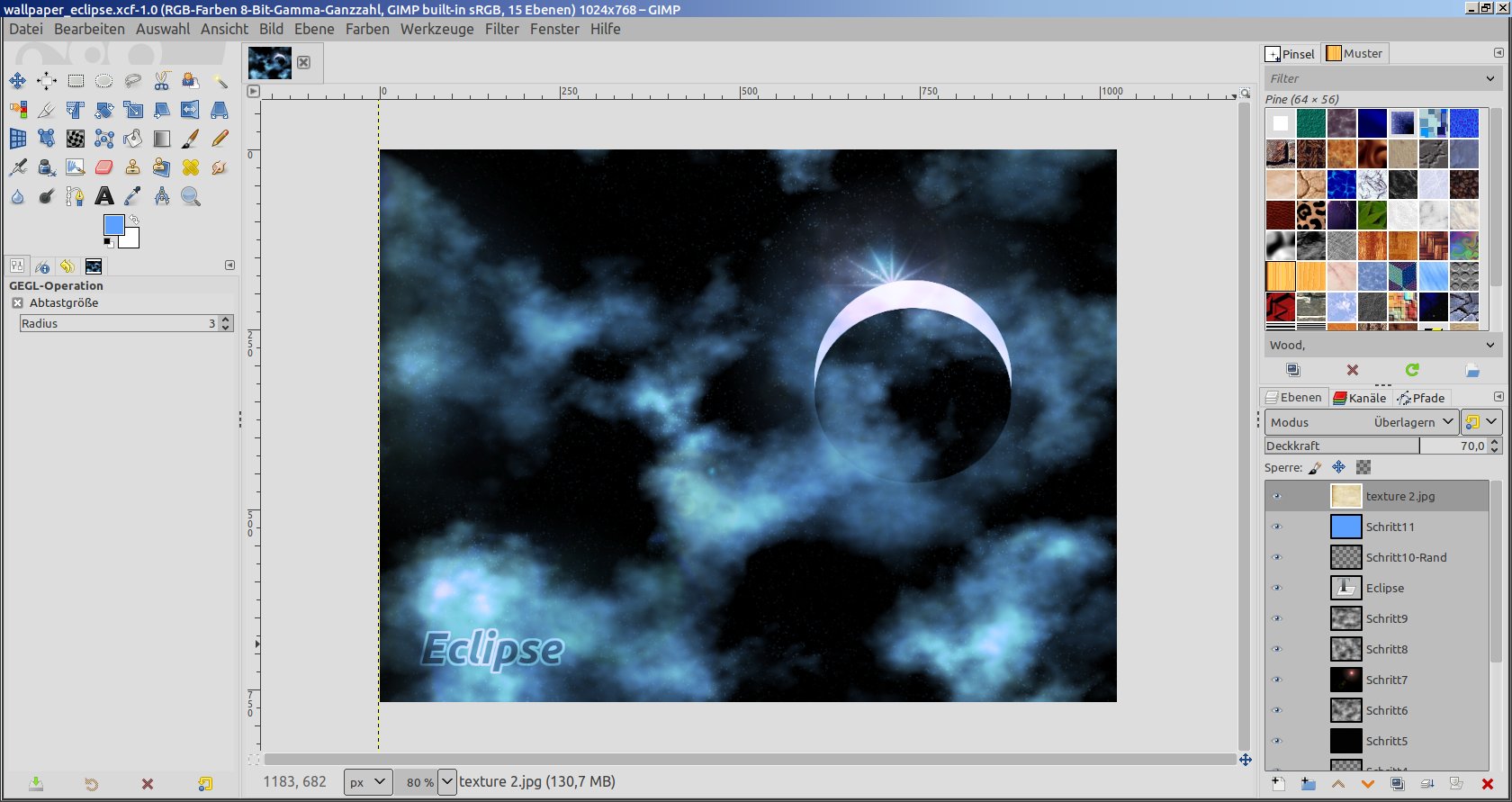The width and height of the screenshot is (1512, 802).
Task: Select the Scissors selection tool
Action: pos(162,81)
